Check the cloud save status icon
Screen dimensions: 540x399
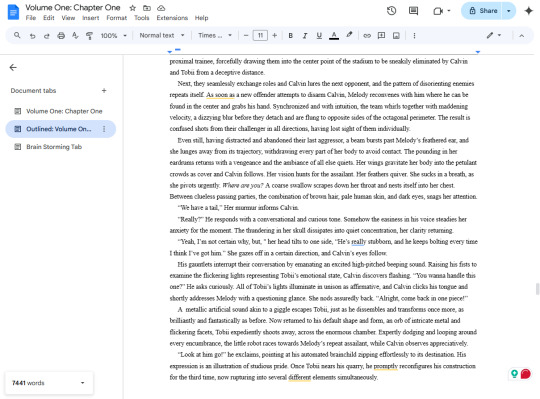pyautogui.click(x=161, y=8)
